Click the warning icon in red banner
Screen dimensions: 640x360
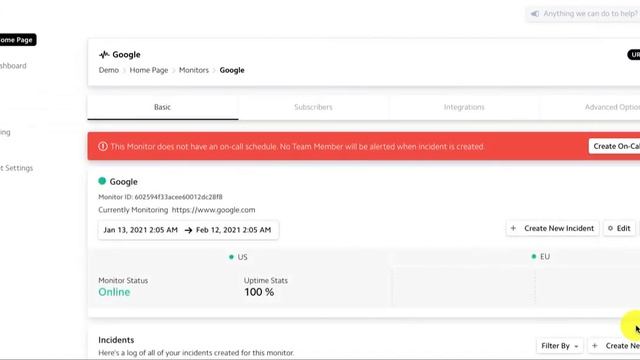point(103,146)
